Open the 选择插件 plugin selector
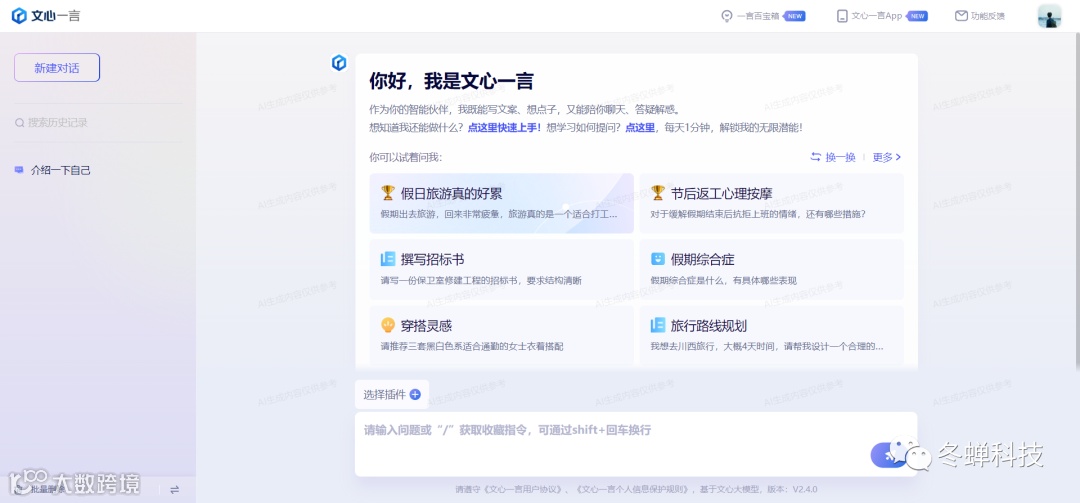This screenshot has height=503, width=1080. point(392,394)
